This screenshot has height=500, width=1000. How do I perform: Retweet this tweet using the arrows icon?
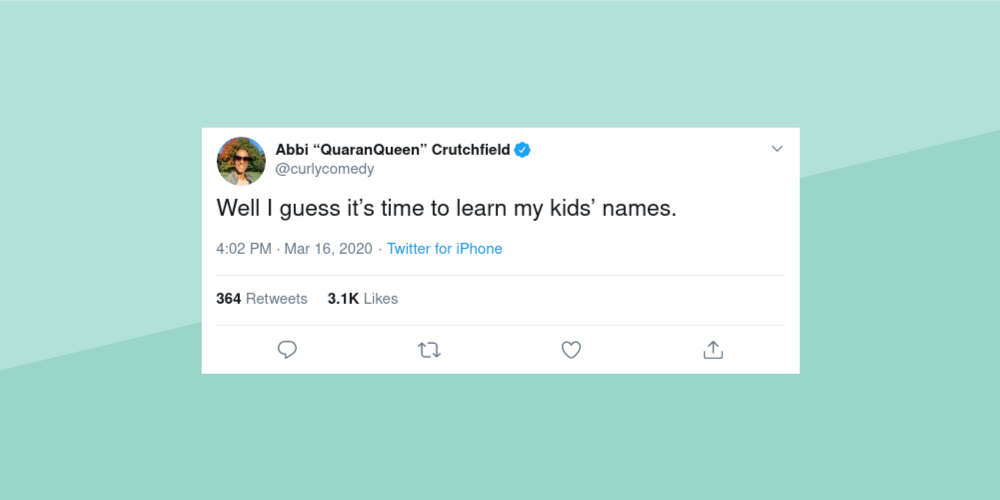[429, 350]
